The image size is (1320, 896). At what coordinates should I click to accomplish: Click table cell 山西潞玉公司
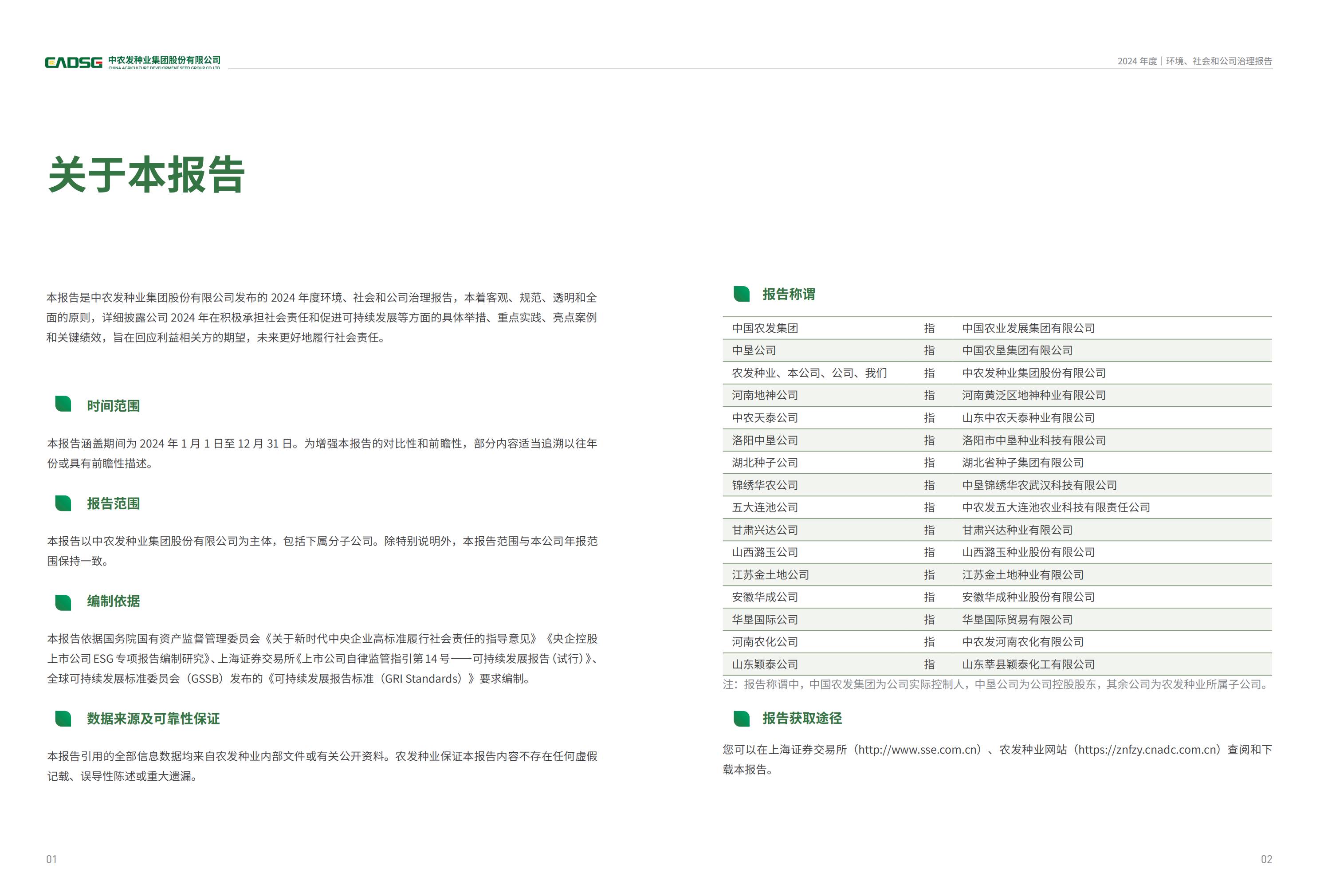(x=765, y=552)
